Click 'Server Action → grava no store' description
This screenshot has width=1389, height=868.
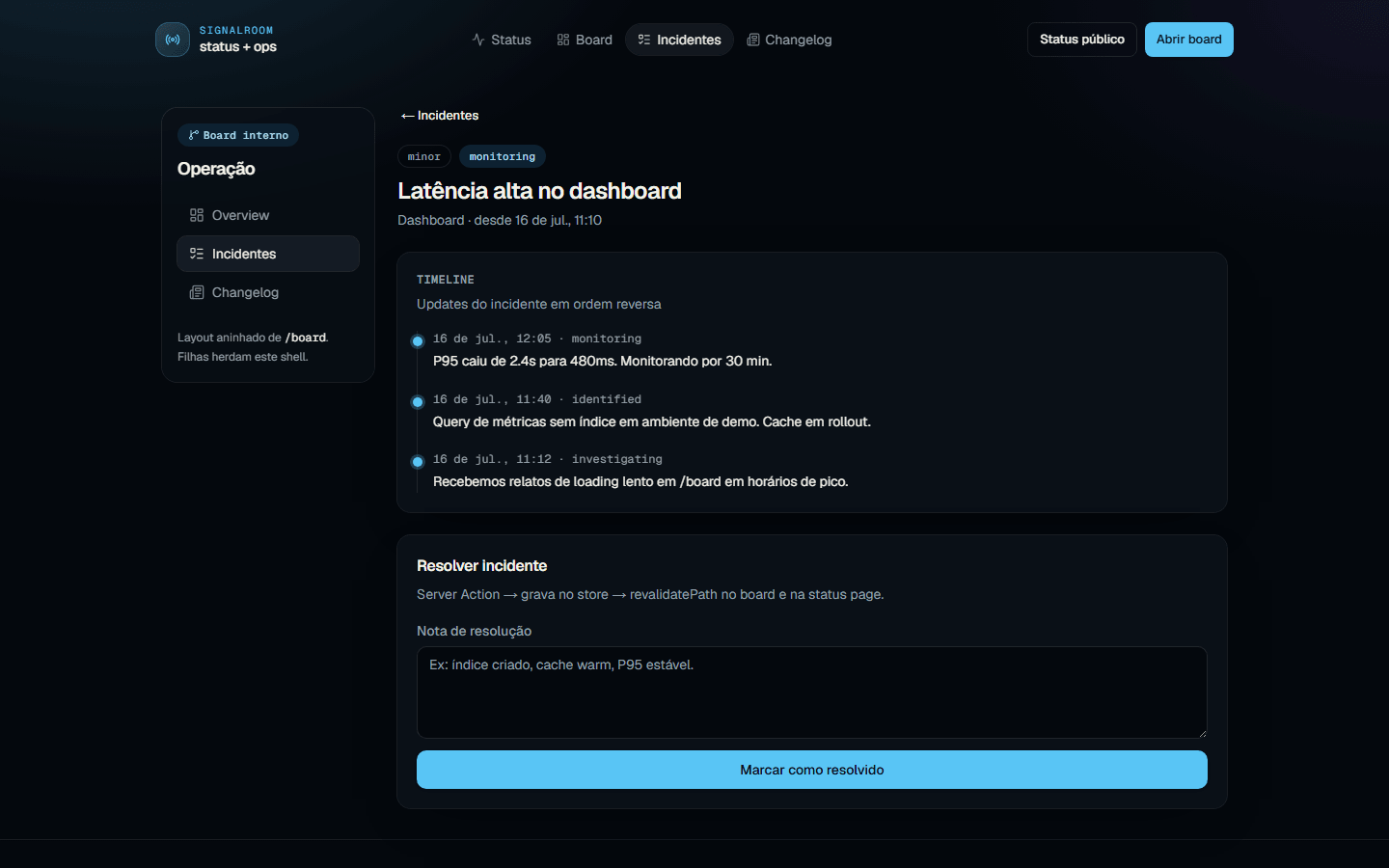(650, 594)
